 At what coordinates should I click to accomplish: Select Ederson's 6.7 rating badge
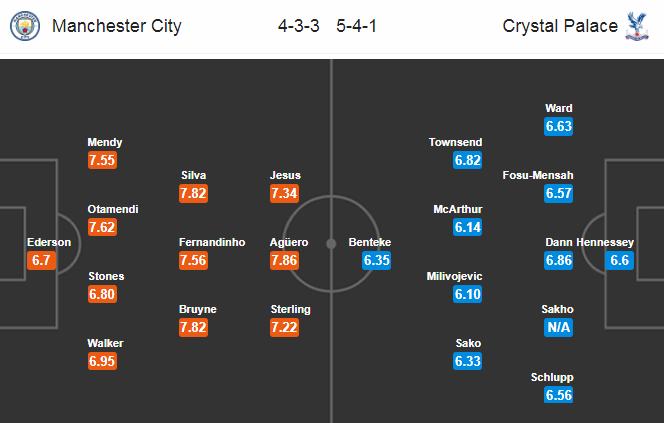(x=41, y=260)
